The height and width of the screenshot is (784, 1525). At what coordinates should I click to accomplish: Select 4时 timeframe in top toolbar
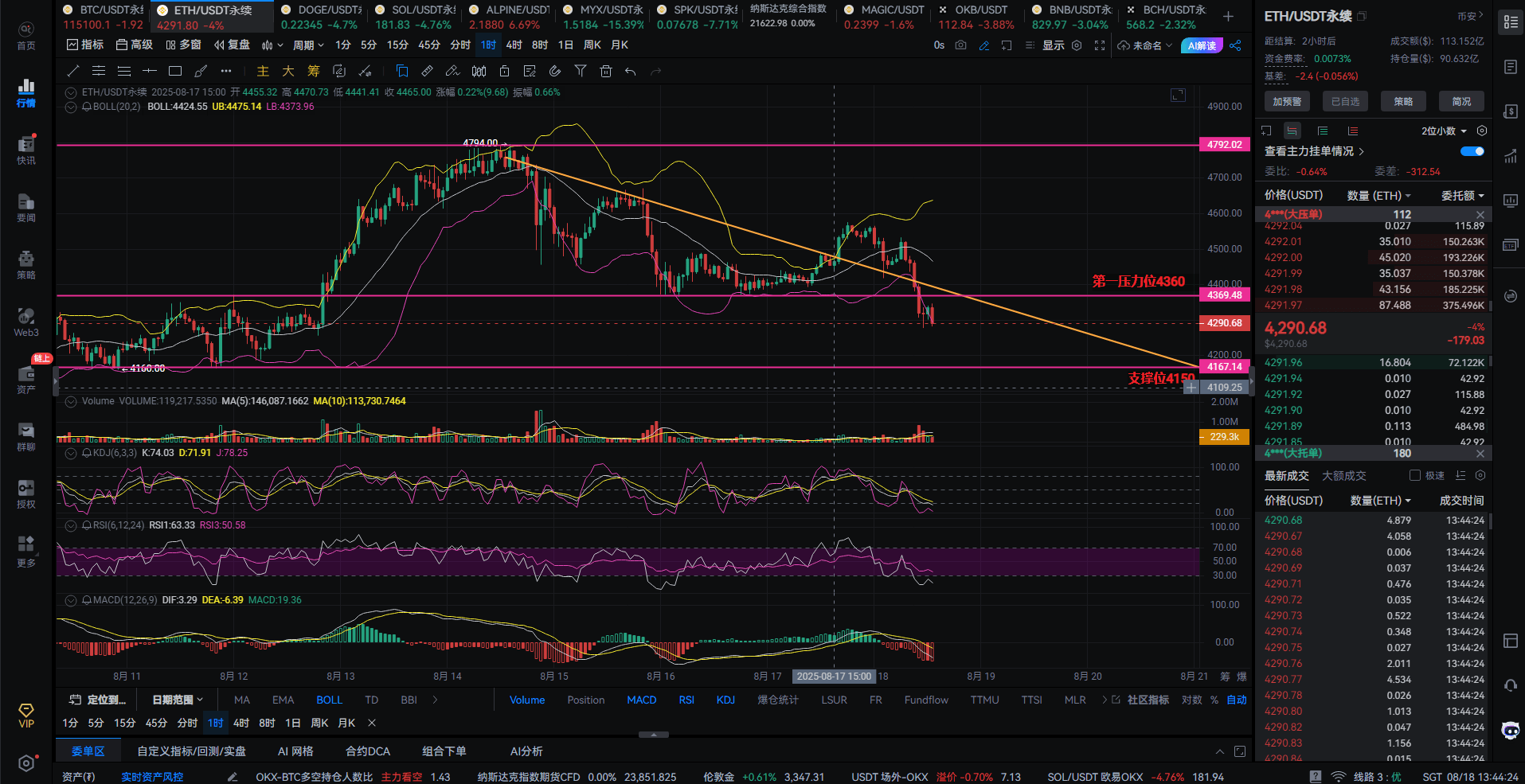tap(514, 45)
